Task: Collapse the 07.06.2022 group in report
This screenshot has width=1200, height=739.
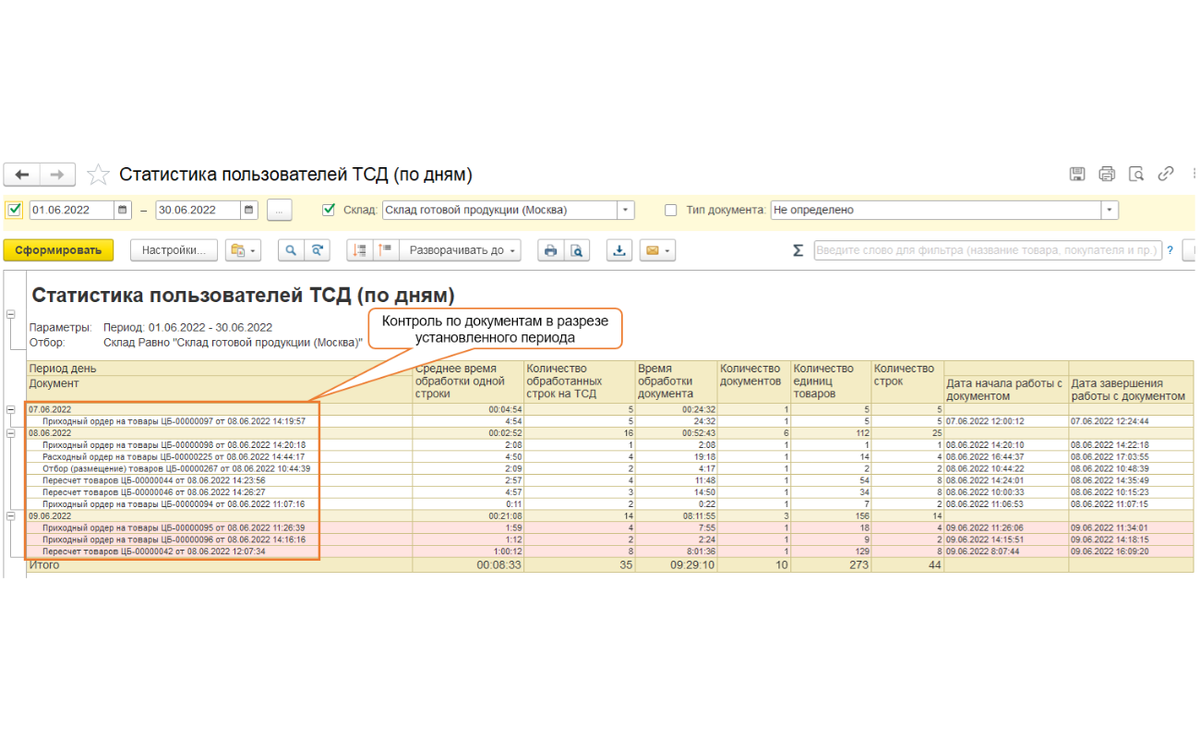Action: [11, 410]
